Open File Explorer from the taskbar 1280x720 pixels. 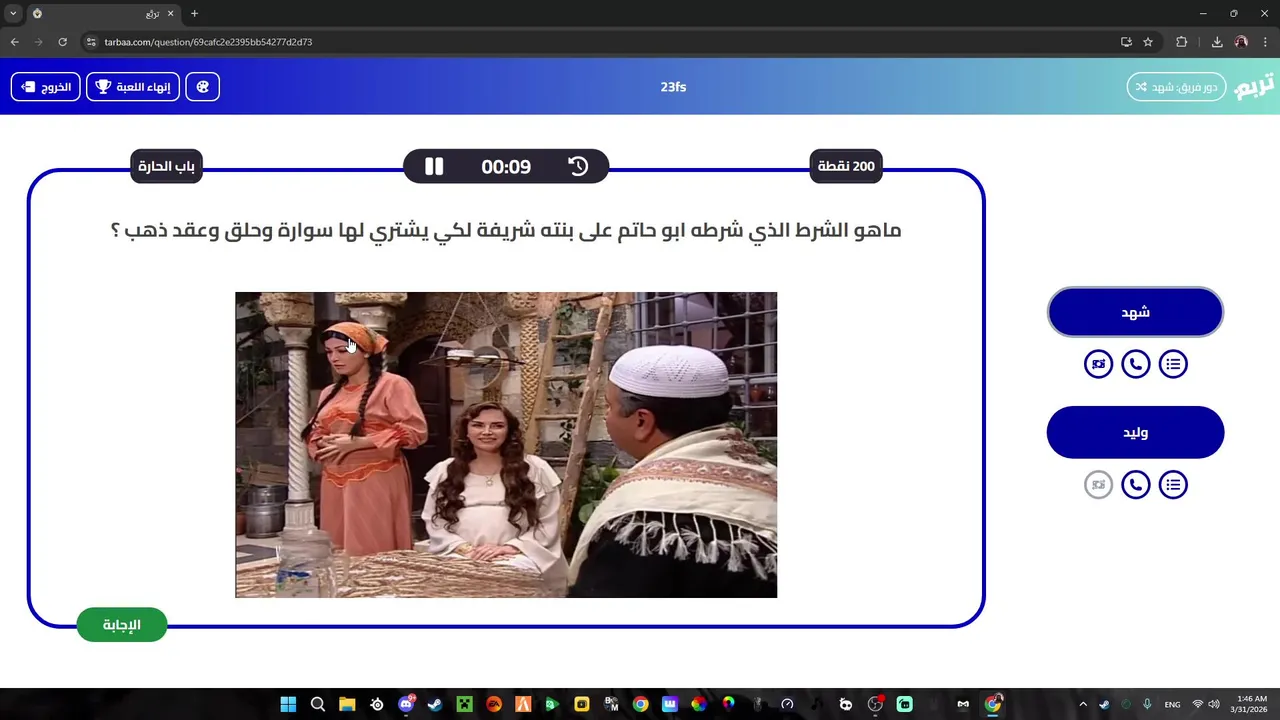pos(347,704)
